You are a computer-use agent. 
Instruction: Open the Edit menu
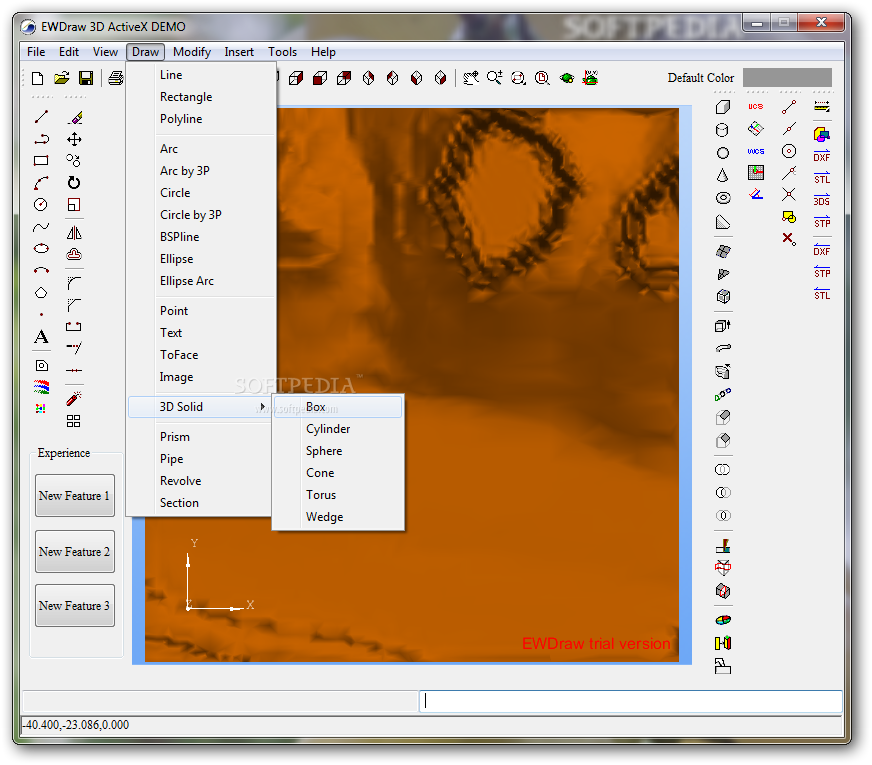[x=69, y=52]
